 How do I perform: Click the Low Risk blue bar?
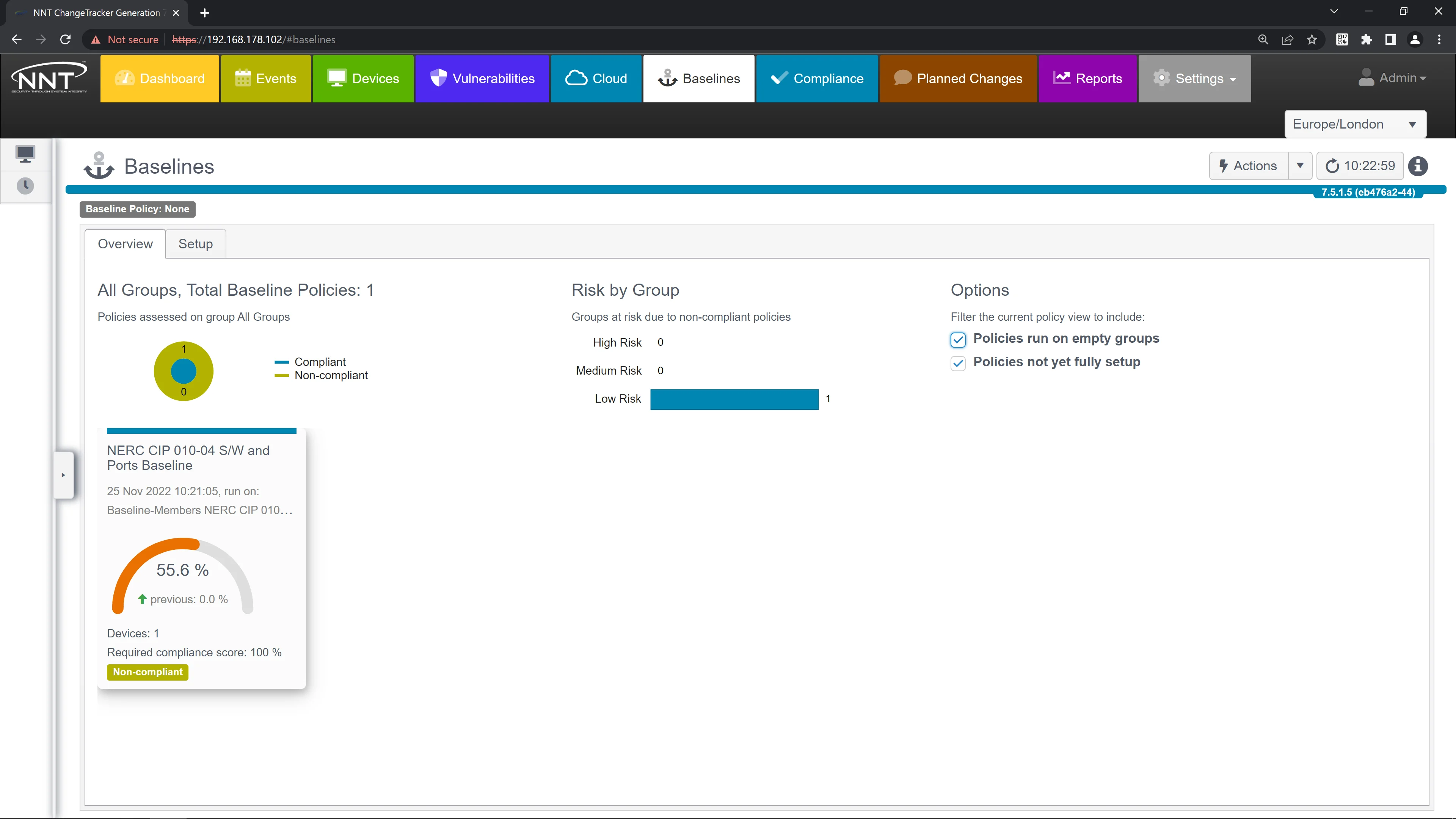tap(734, 399)
